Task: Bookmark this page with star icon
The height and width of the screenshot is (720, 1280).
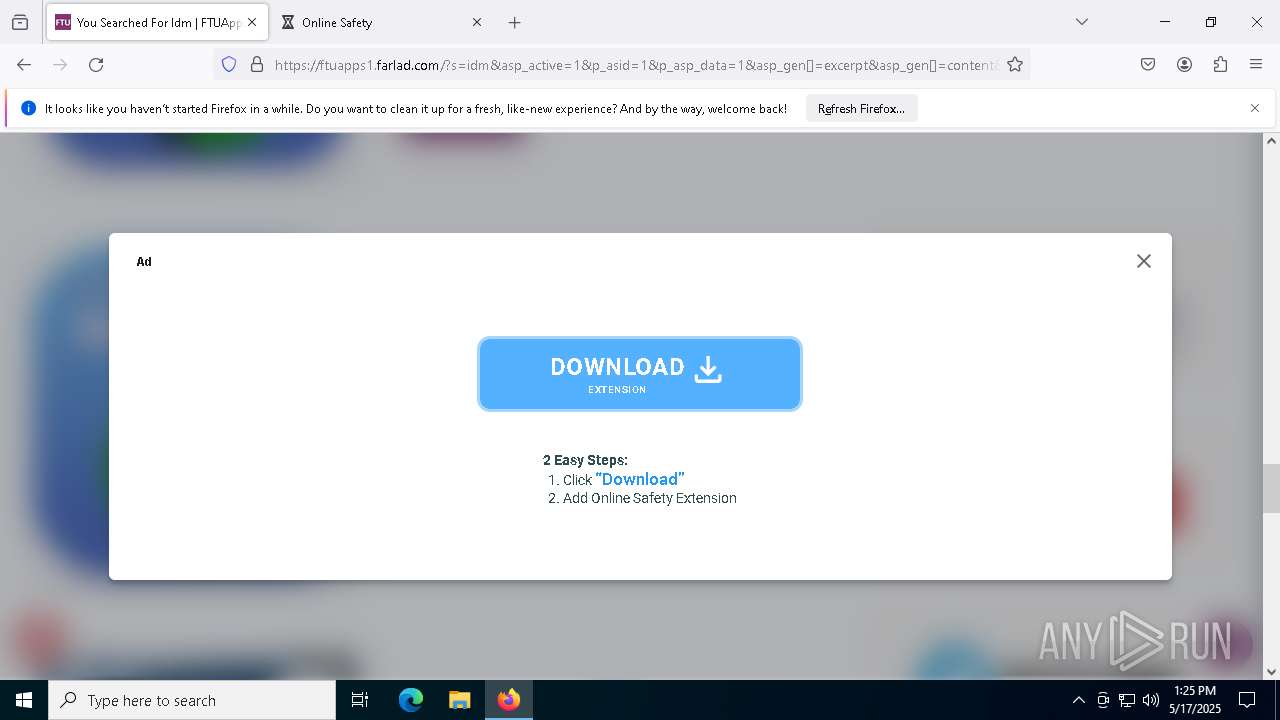Action: click(x=1015, y=64)
